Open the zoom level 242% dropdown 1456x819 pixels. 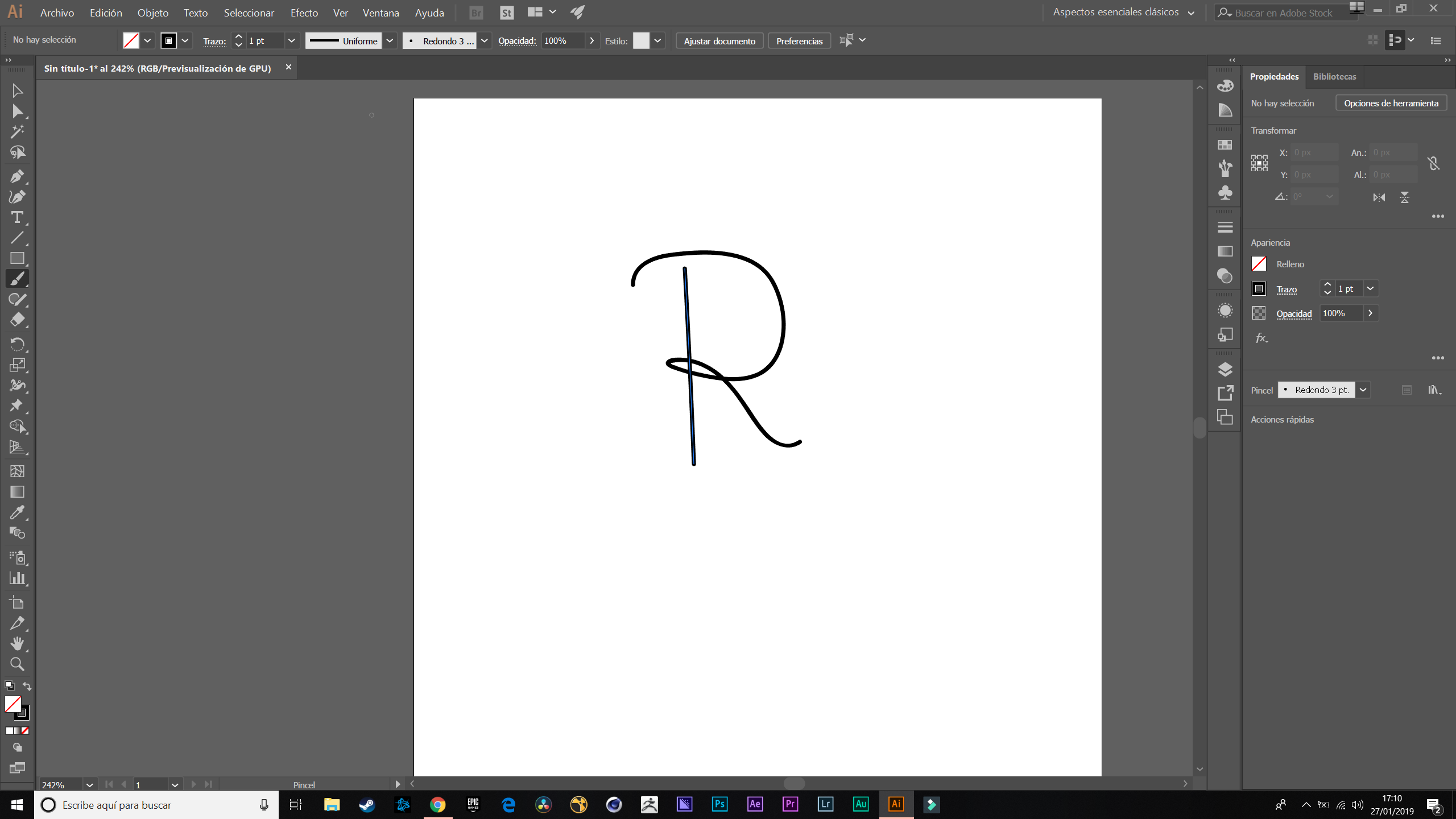click(89, 785)
